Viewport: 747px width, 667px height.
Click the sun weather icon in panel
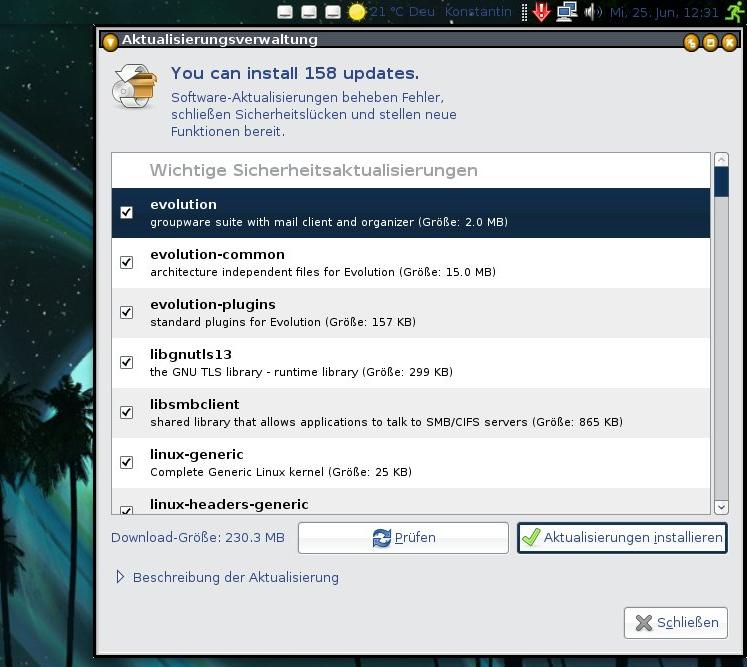point(356,12)
